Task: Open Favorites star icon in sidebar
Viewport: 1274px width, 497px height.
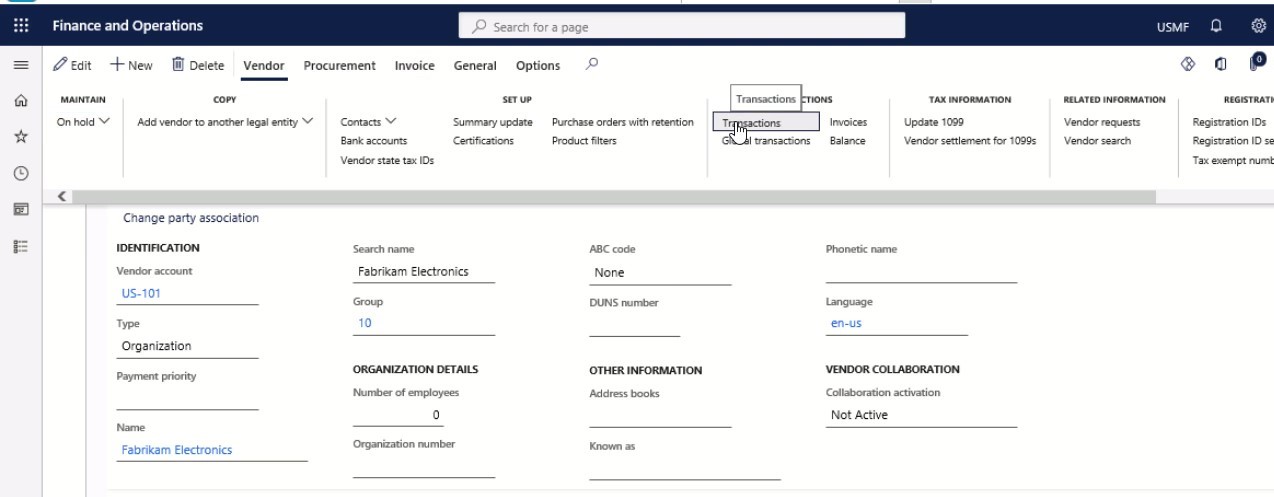Action: coord(20,137)
